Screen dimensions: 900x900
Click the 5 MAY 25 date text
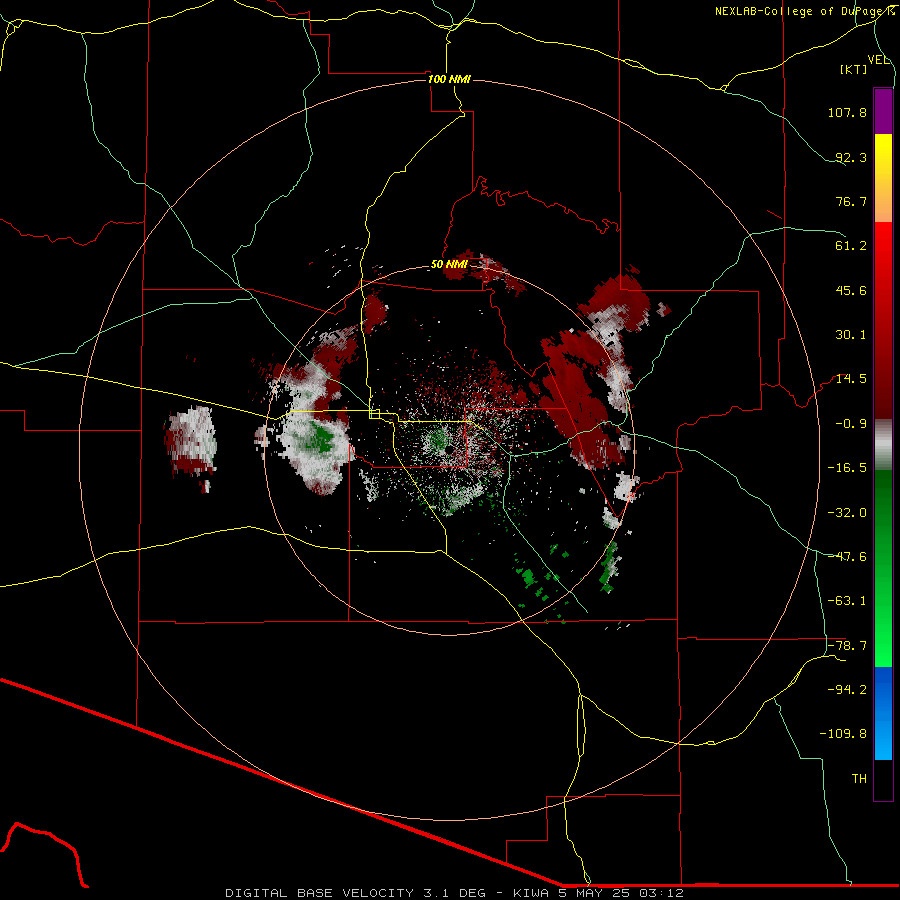595,893
